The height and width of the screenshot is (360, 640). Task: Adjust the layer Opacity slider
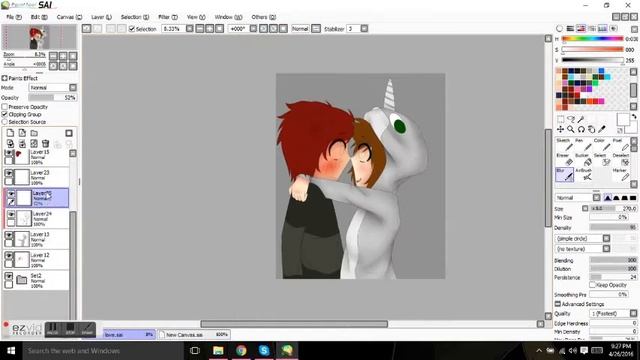click(x=53, y=98)
